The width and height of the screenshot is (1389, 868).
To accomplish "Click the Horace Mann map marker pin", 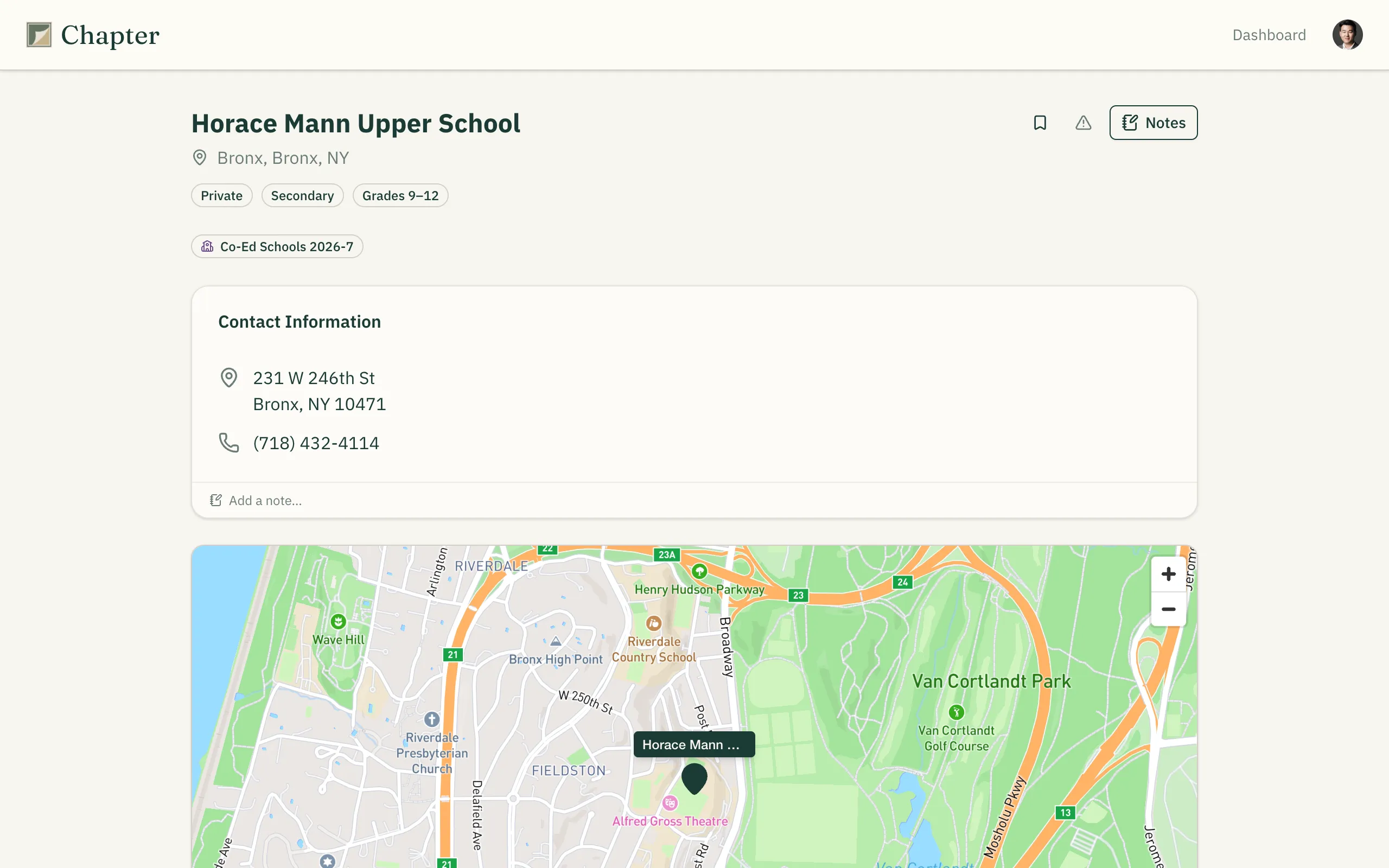I will [694, 778].
